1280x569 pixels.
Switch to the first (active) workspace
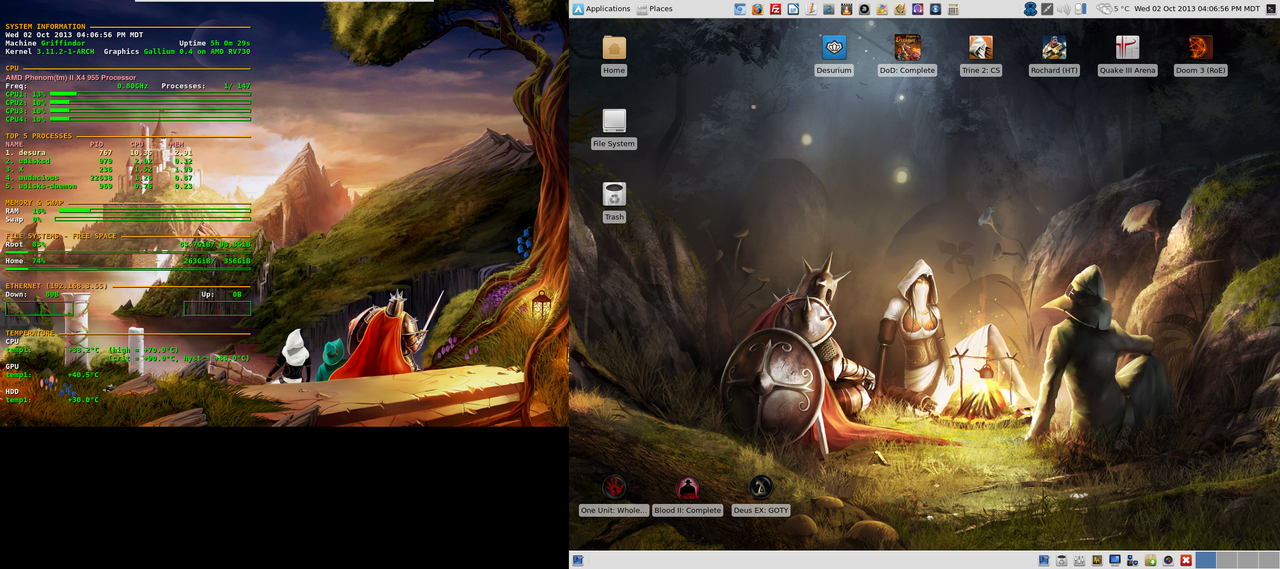pos(1206,560)
